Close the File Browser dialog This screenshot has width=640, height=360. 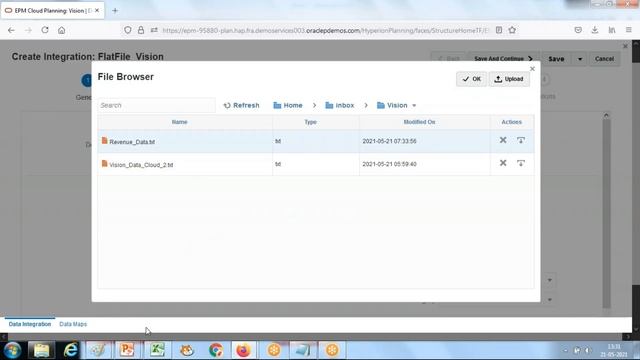pos(532,69)
